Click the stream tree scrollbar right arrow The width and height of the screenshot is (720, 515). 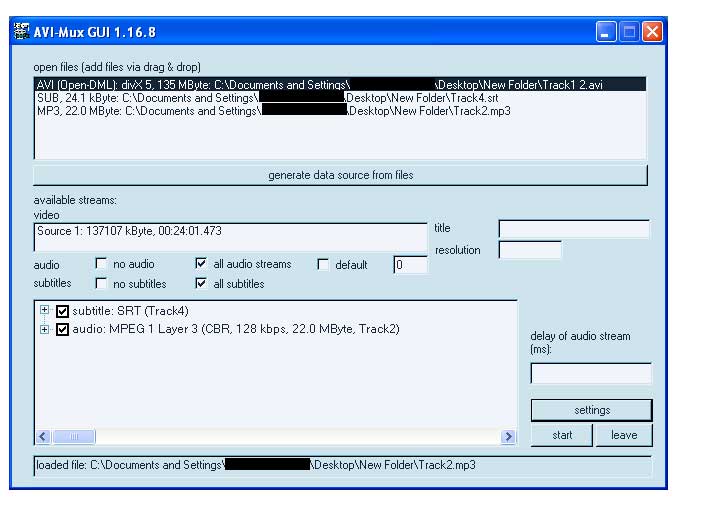coord(508,437)
